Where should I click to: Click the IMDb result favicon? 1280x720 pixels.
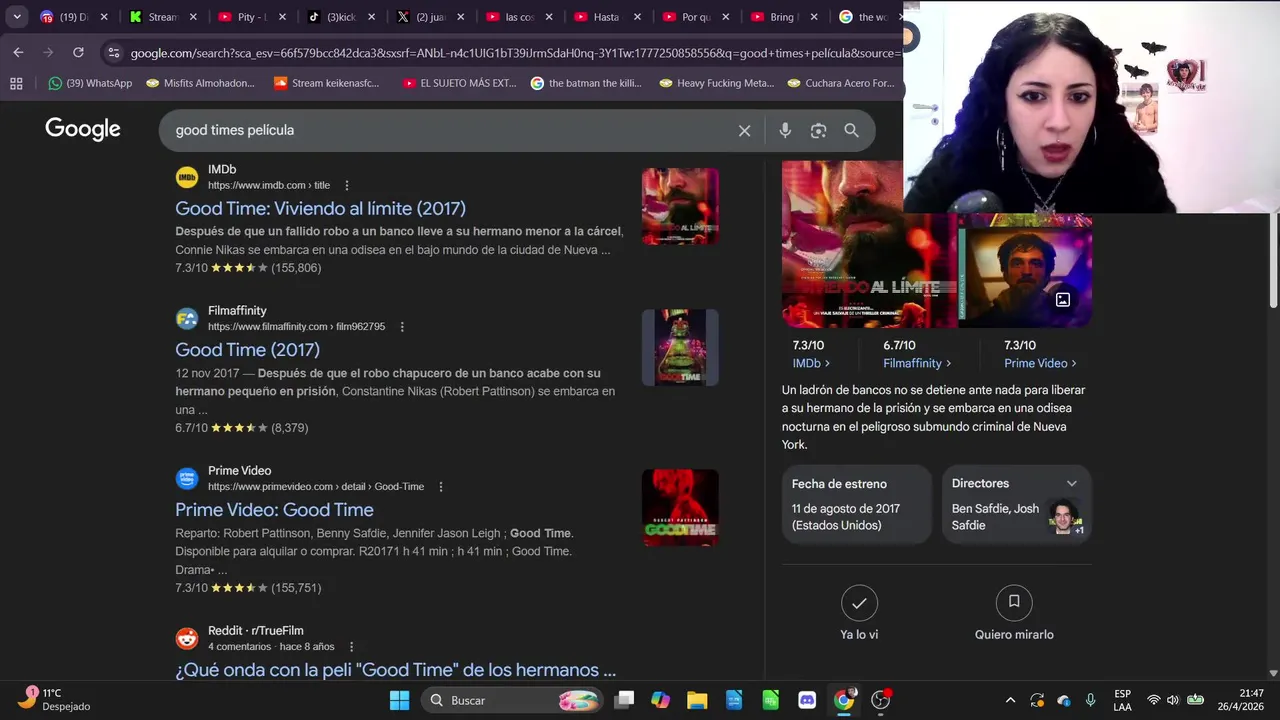click(187, 177)
